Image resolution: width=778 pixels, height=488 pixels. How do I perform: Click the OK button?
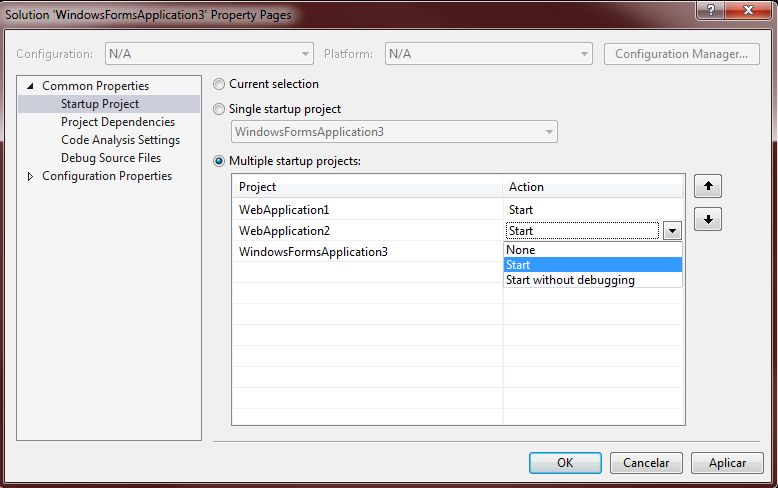565,463
